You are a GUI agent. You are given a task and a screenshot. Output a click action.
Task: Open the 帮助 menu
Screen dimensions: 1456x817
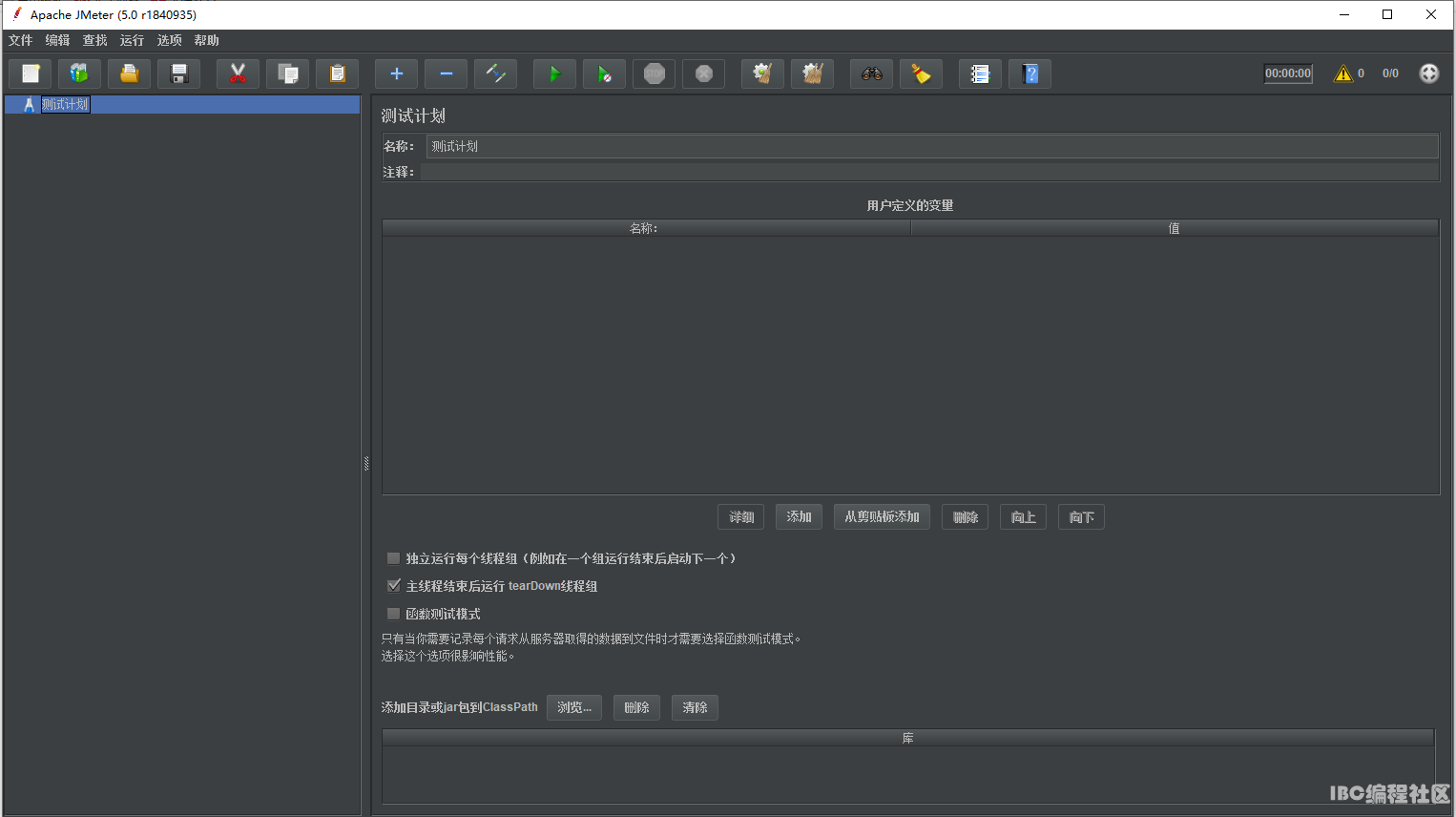206,40
